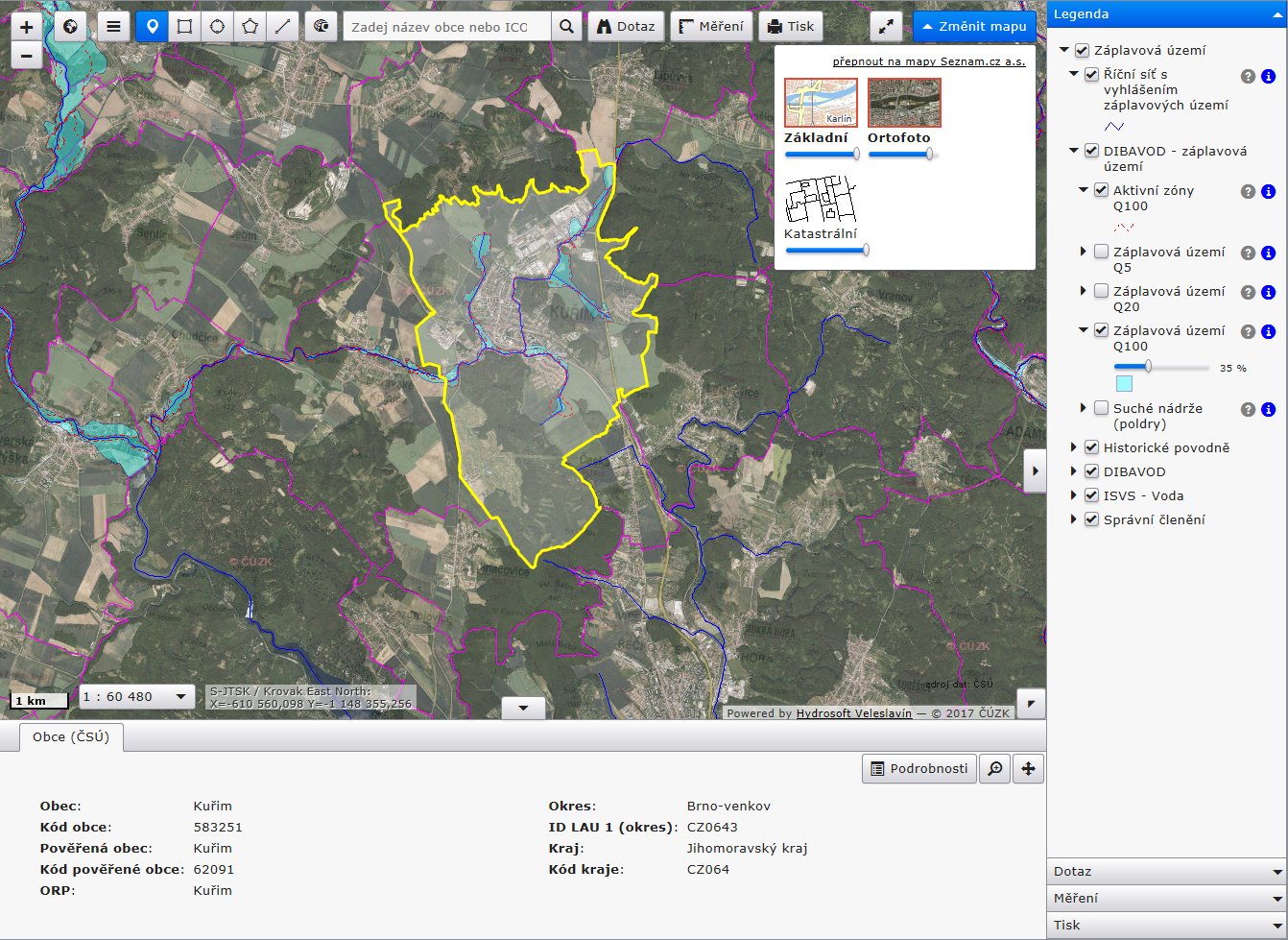
Task: Adjust the Q100 layer 35 % transparency slider
Action: point(1161,367)
